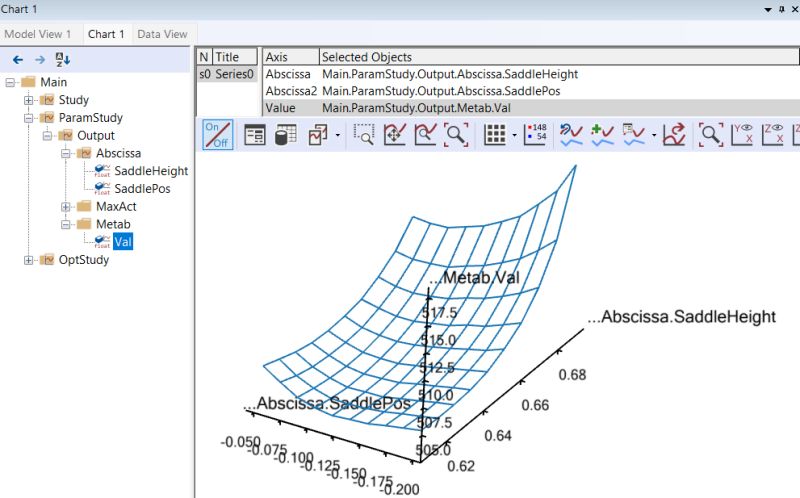Image resolution: width=800 pixels, height=498 pixels.
Task: Select the zoom rectangle selection tool
Action: (364, 135)
